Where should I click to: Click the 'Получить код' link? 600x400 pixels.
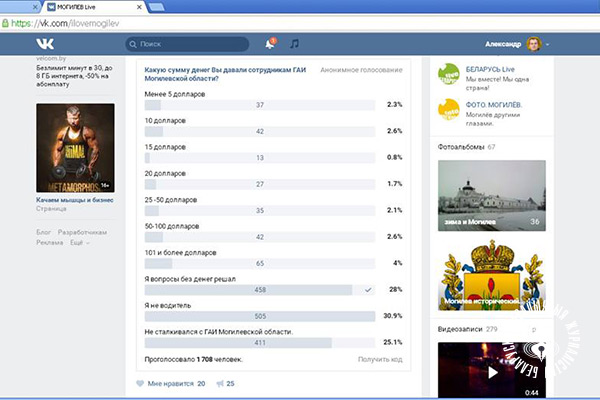(x=380, y=357)
